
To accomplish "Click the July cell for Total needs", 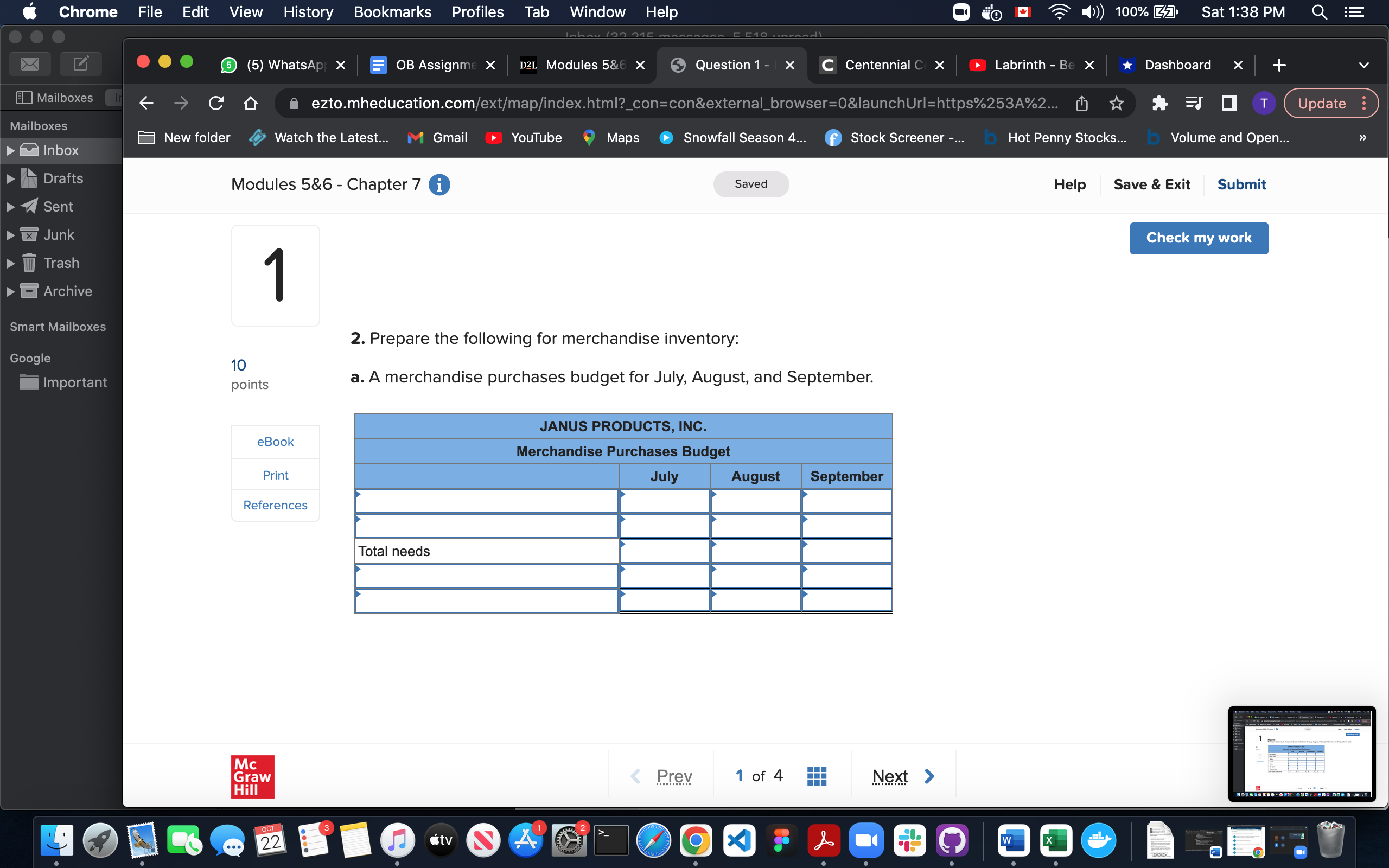I will click(x=664, y=551).
